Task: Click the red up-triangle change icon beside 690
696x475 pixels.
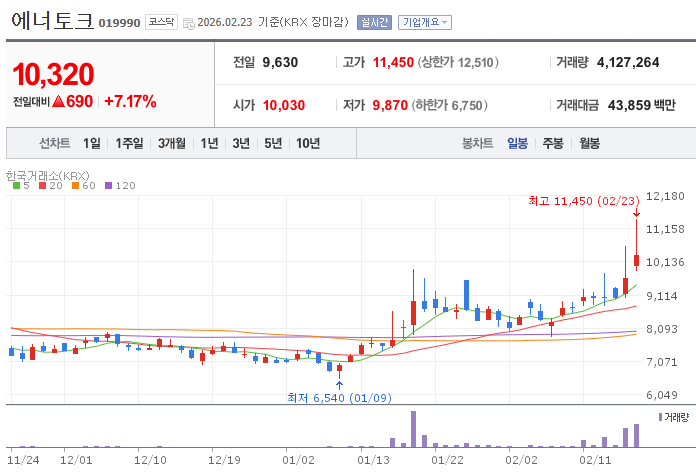Action: pyautogui.click(x=59, y=102)
